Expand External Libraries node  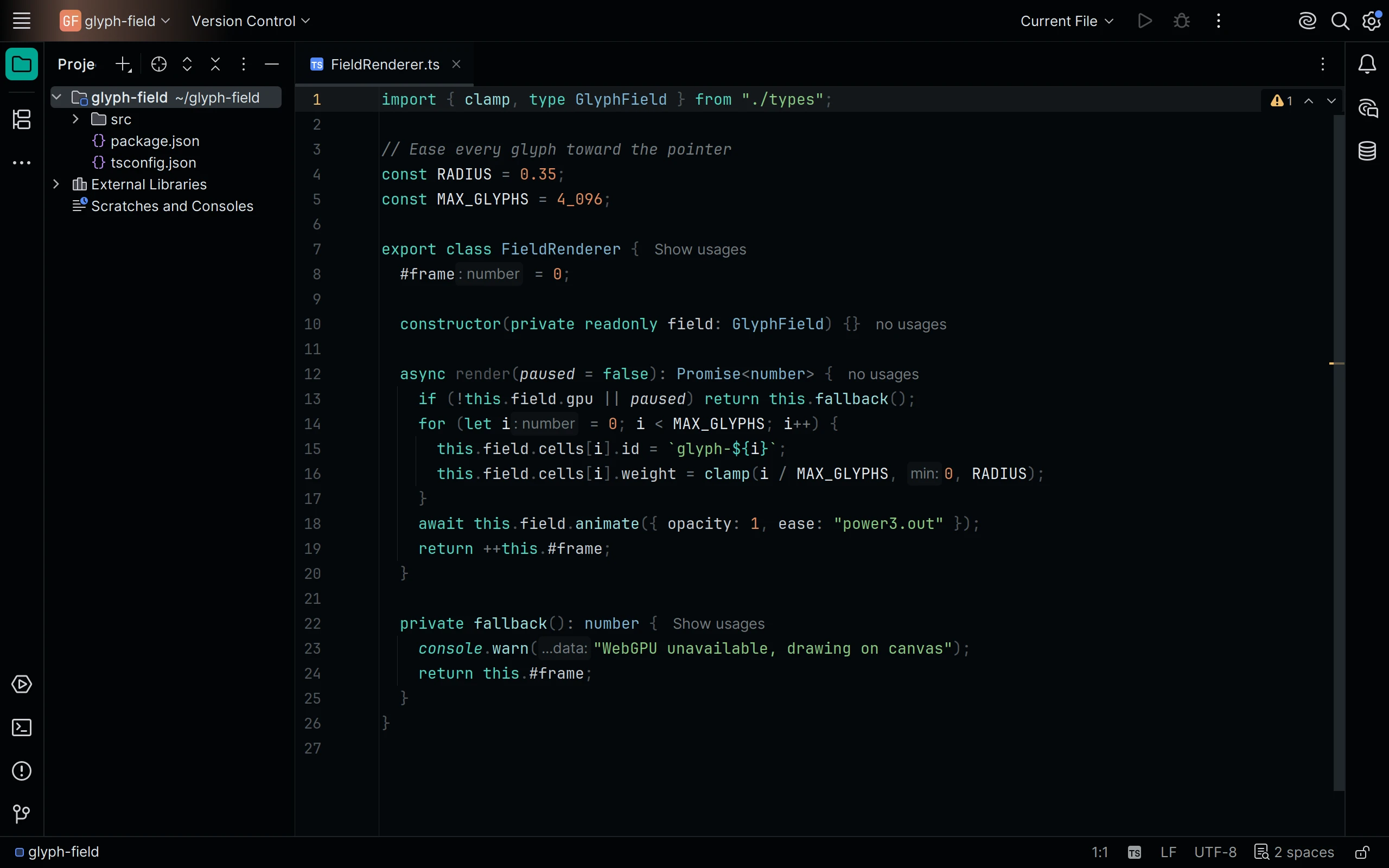(x=56, y=184)
